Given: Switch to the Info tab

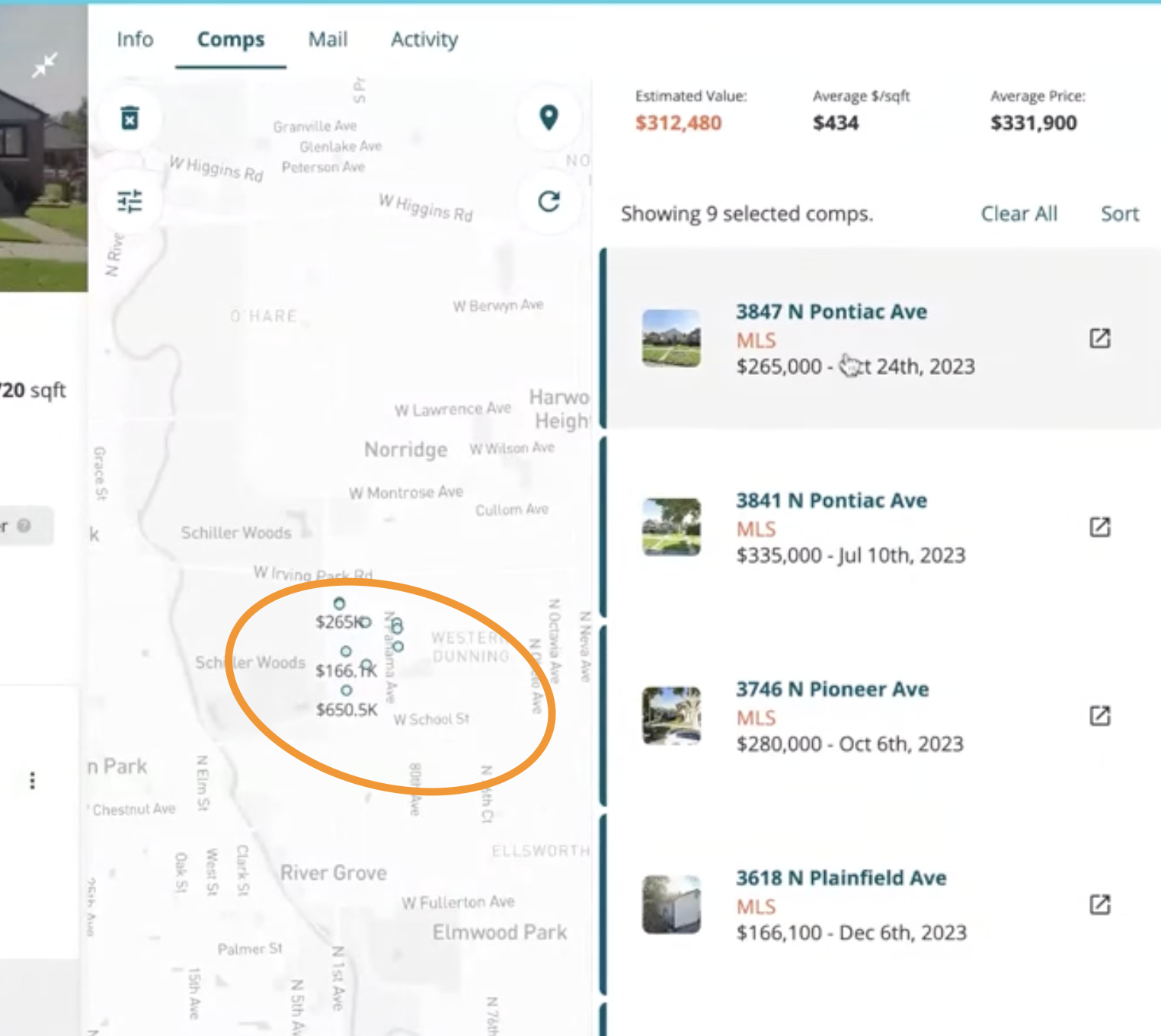Looking at the screenshot, I should [135, 40].
